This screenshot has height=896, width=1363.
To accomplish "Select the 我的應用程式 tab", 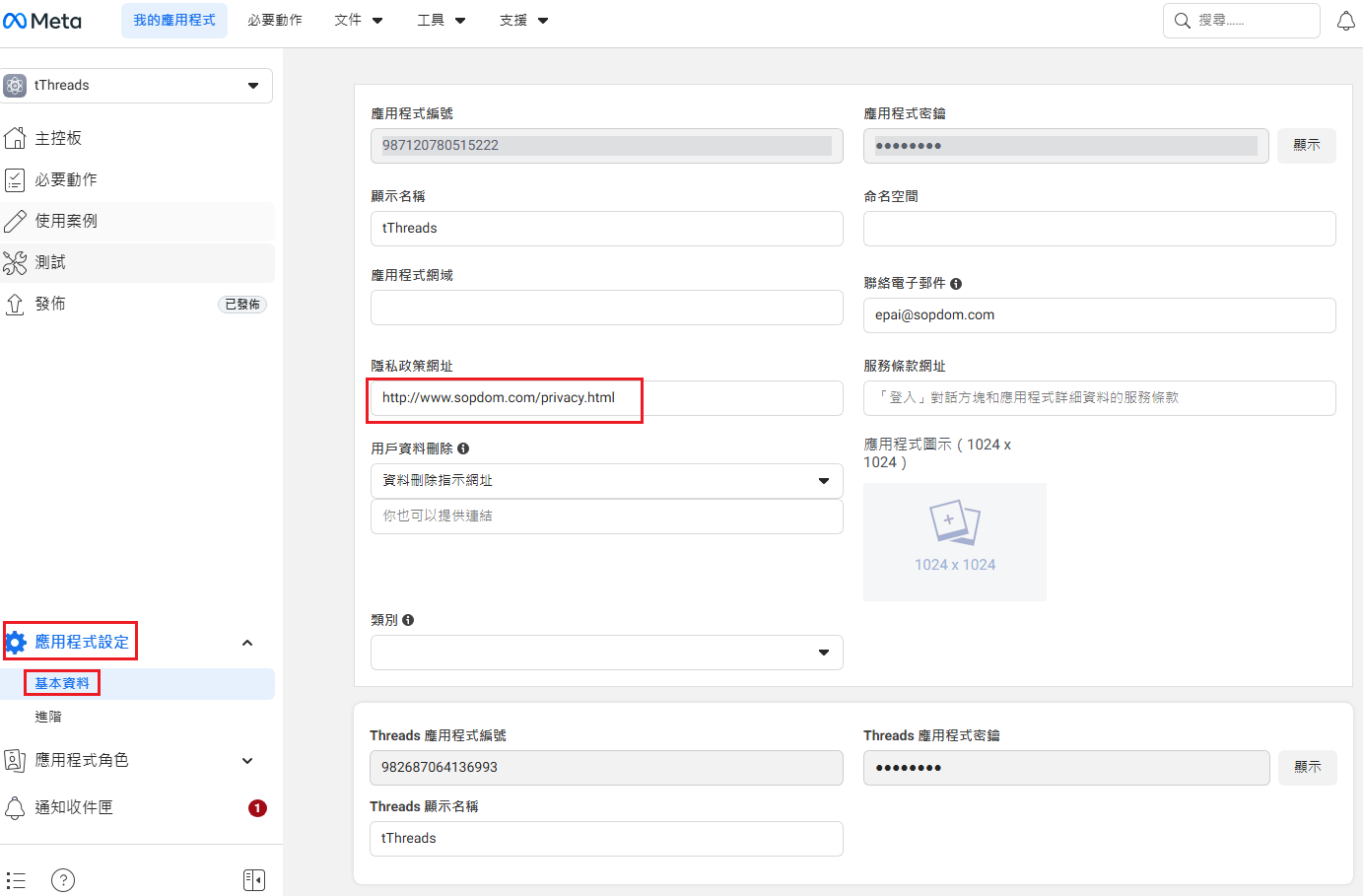I will point(174,21).
